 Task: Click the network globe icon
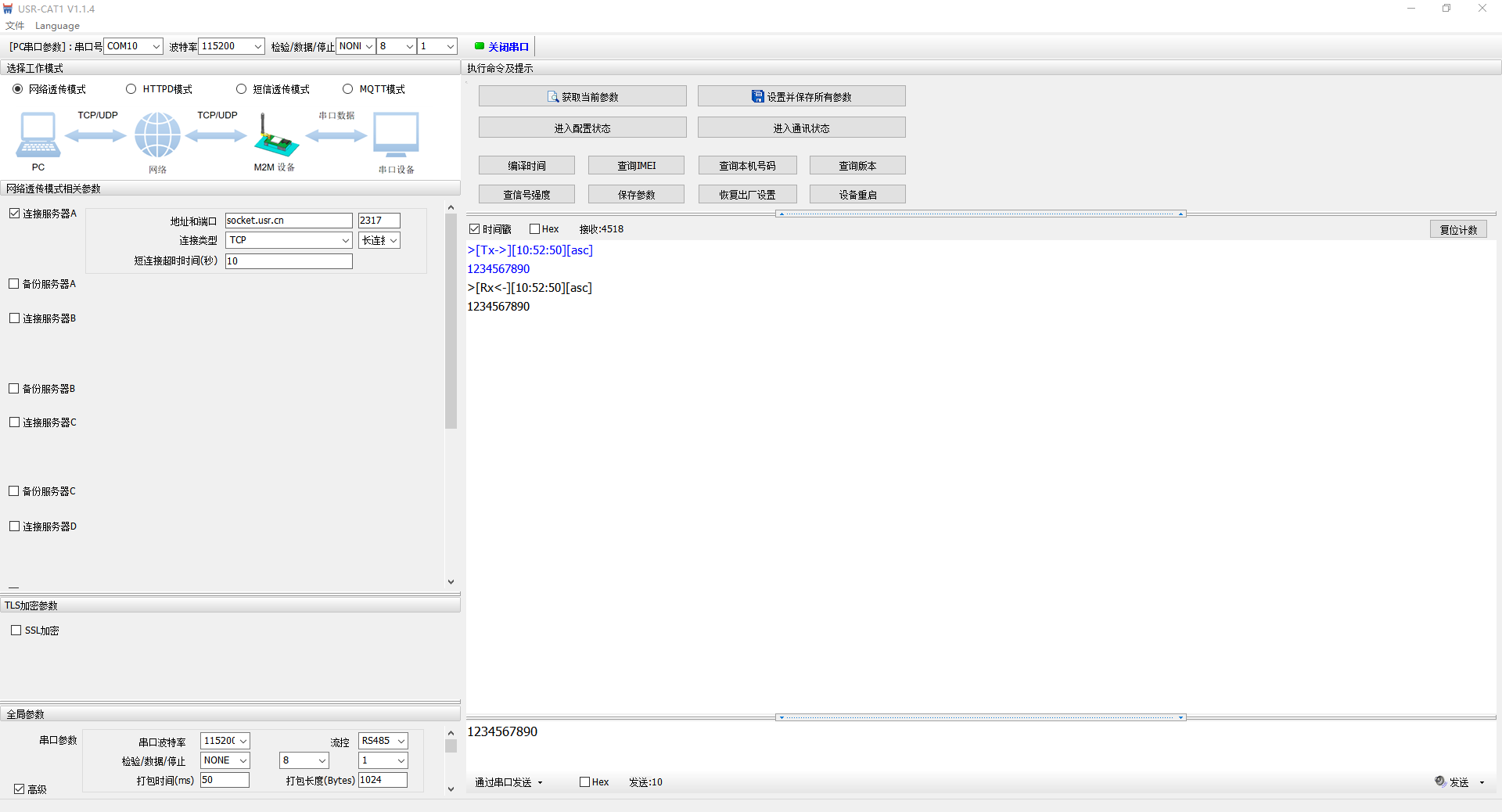tap(157, 135)
